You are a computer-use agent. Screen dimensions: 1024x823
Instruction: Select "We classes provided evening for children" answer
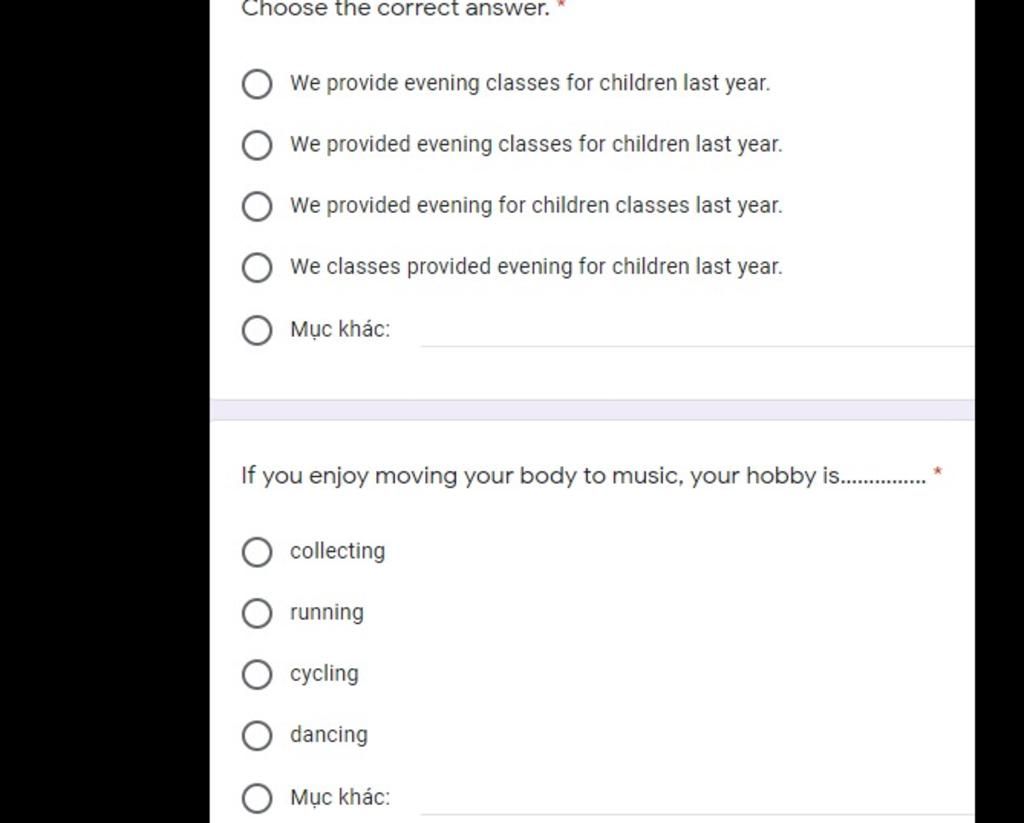[257, 267]
